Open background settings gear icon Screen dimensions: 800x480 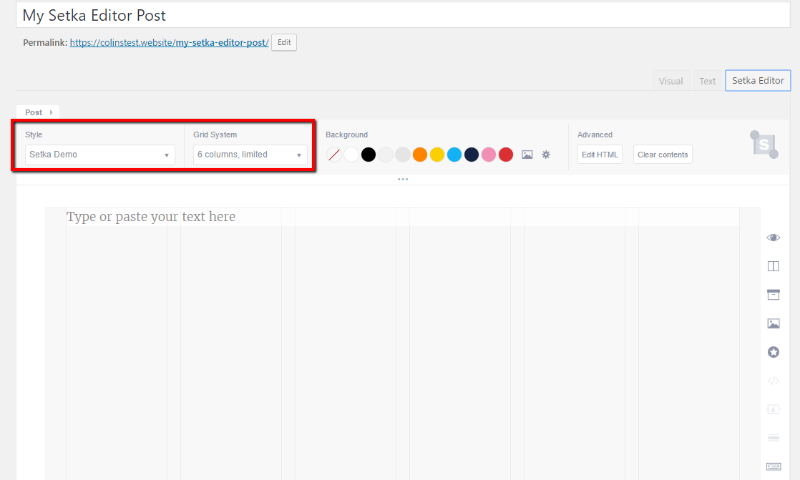(x=546, y=155)
